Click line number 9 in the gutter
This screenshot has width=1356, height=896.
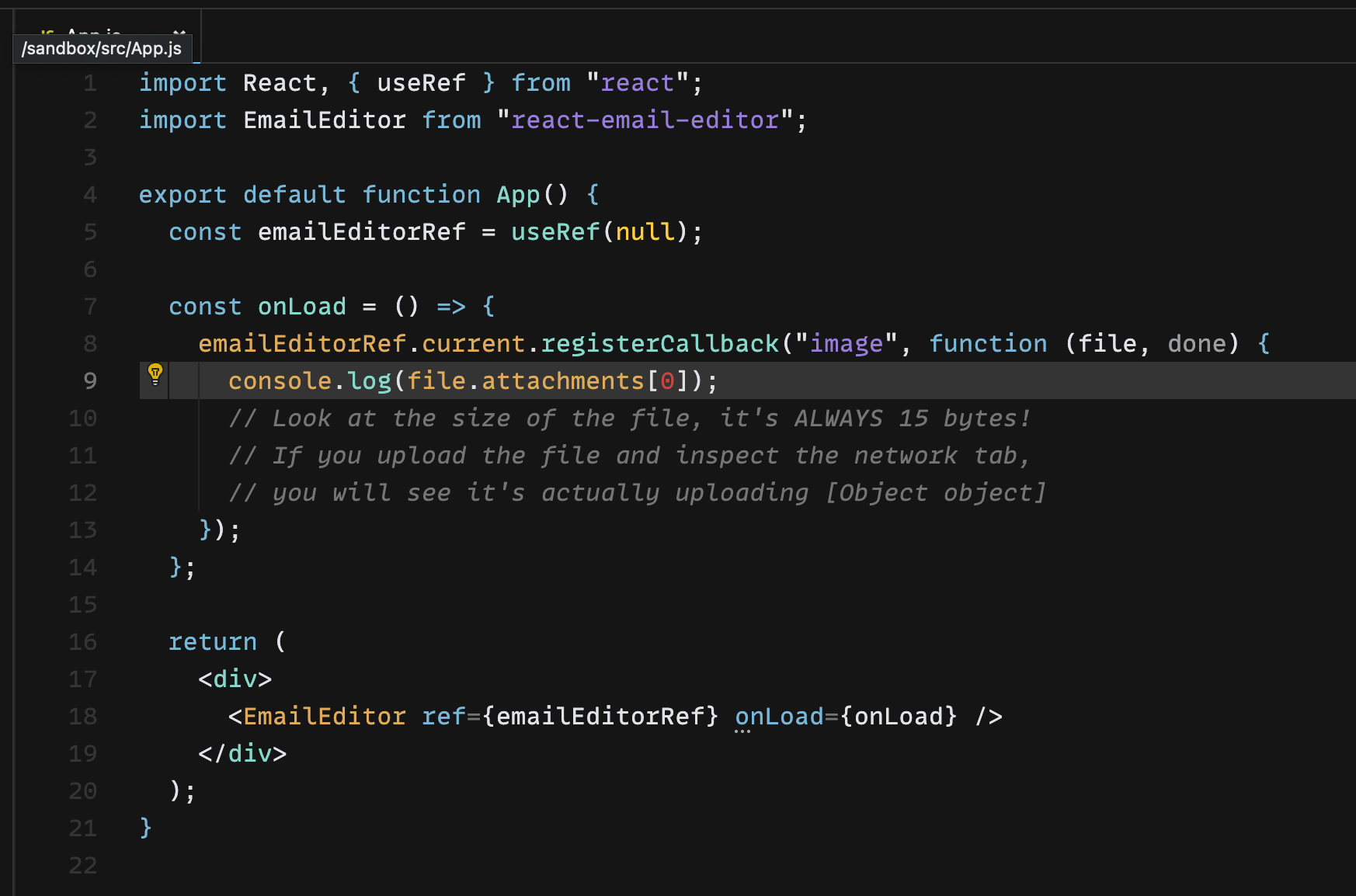tap(90, 381)
